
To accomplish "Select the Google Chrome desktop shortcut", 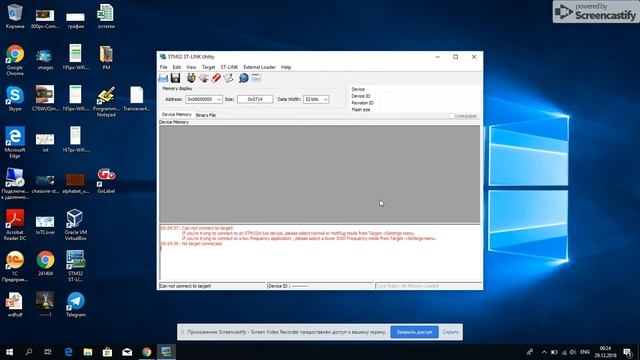I will pyautogui.click(x=15, y=60).
